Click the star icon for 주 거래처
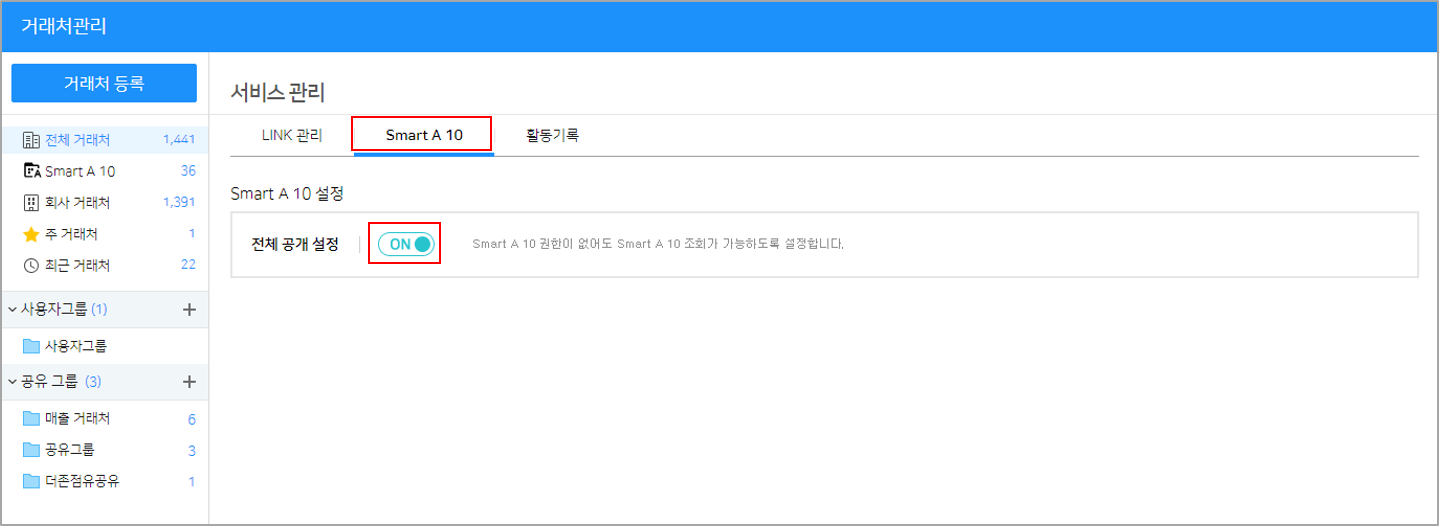The height and width of the screenshot is (526, 1439). (x=30, y=234)
